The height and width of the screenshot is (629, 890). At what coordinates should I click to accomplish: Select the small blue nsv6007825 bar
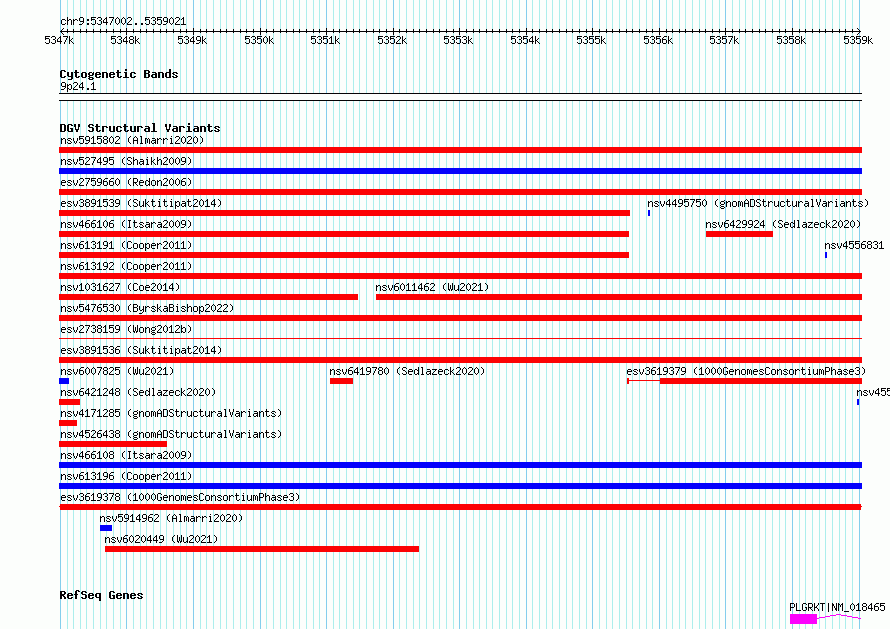coord(64,381)
